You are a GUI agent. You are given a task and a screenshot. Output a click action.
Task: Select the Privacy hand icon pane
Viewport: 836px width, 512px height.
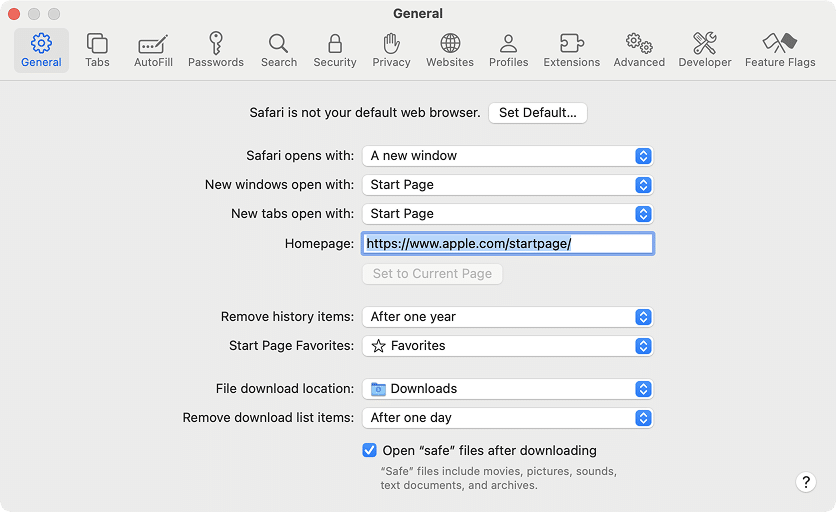pyautogui.click(x=391, y=51)
